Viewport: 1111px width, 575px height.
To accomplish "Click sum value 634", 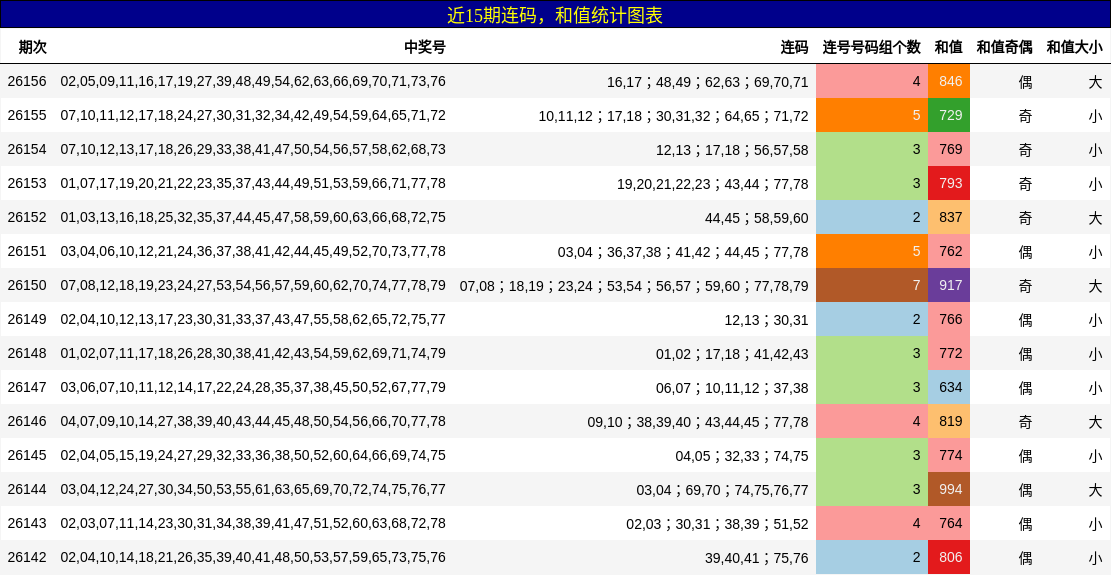I will click(x=950, y=387).
